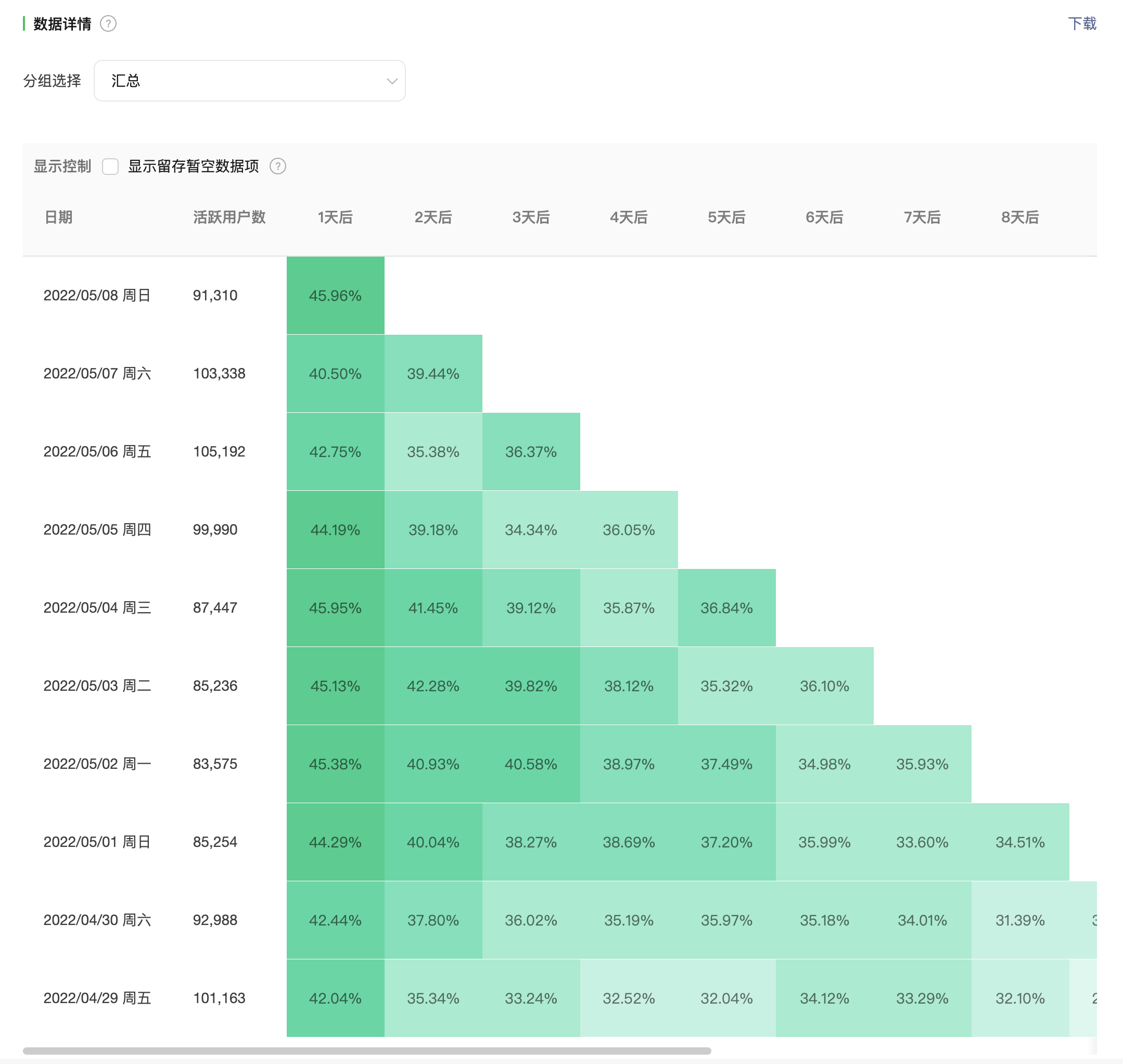The width and height of the screenshot is (1123, 1064).
Task: Open the 汇总 group selection dropdown
Action: [249, 81]
